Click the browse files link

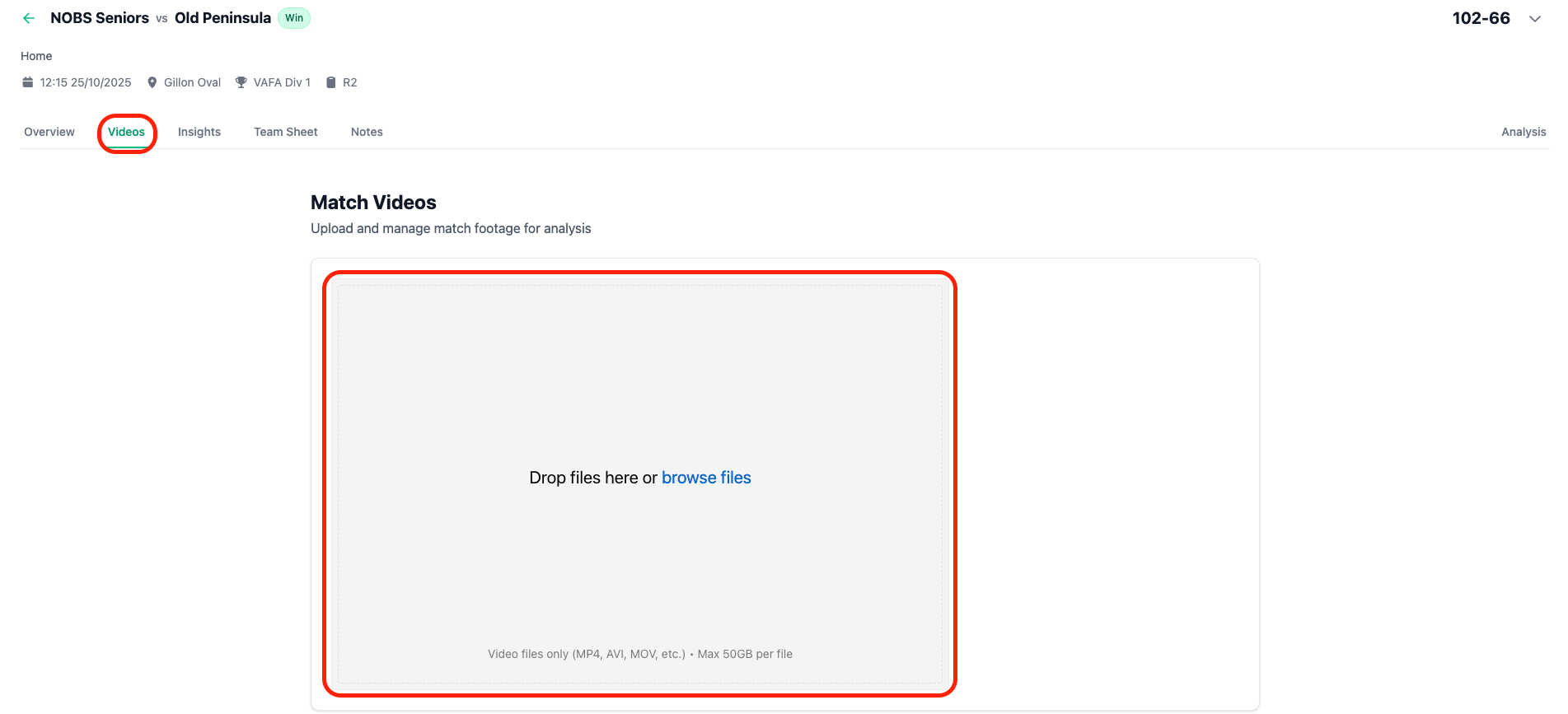tap(706, 478)
